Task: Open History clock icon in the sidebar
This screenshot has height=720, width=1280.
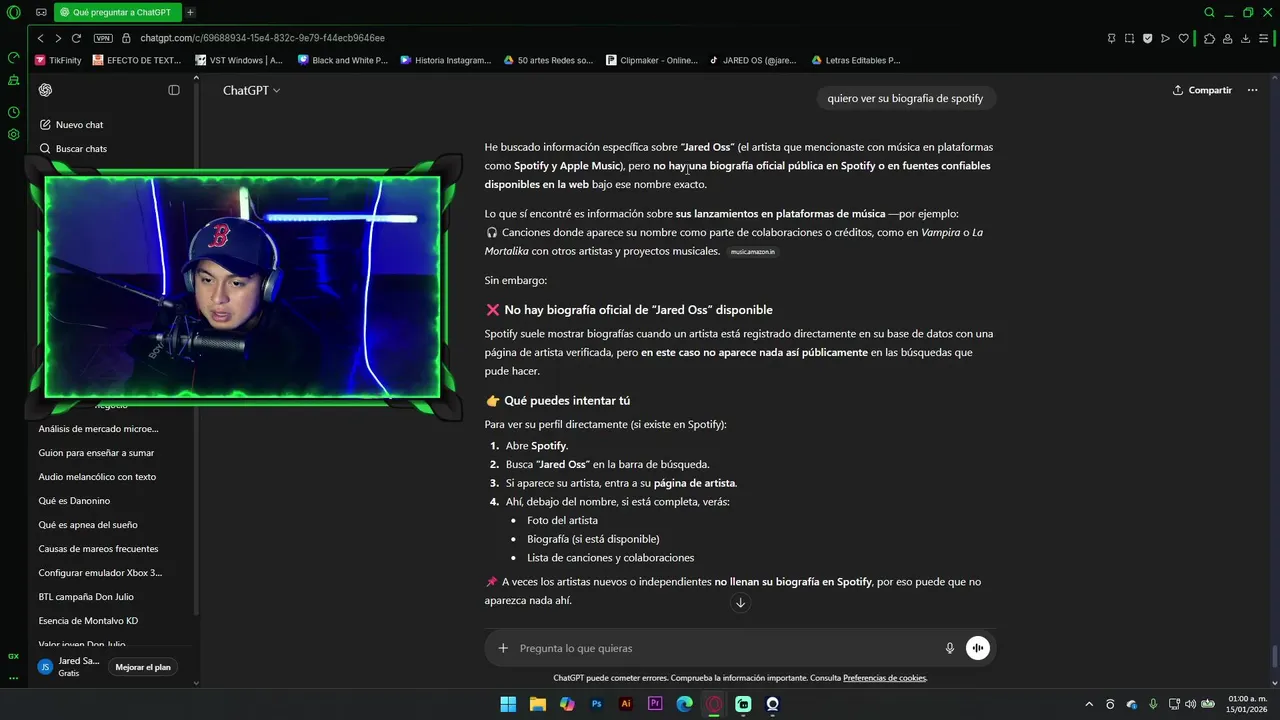Action: tap(13, 112)
